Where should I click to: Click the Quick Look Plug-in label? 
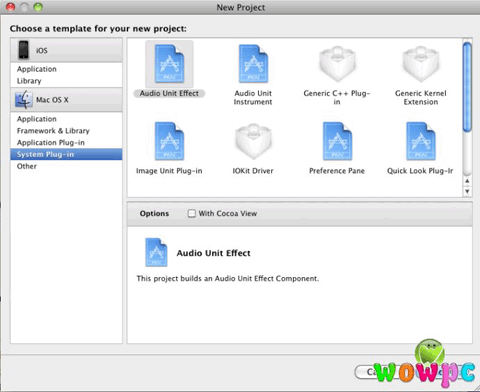click(x=420, y=171)
